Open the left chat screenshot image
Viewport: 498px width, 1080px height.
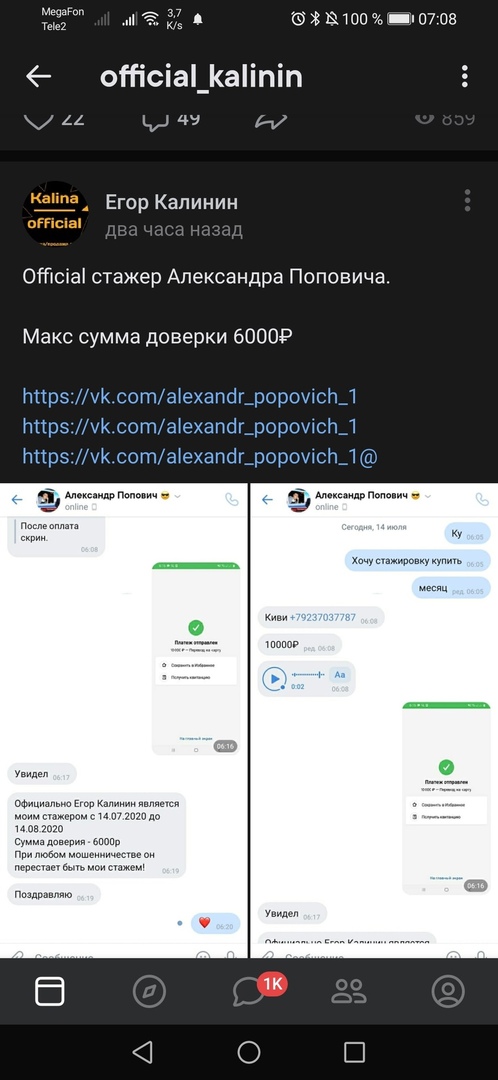point(123,720)
